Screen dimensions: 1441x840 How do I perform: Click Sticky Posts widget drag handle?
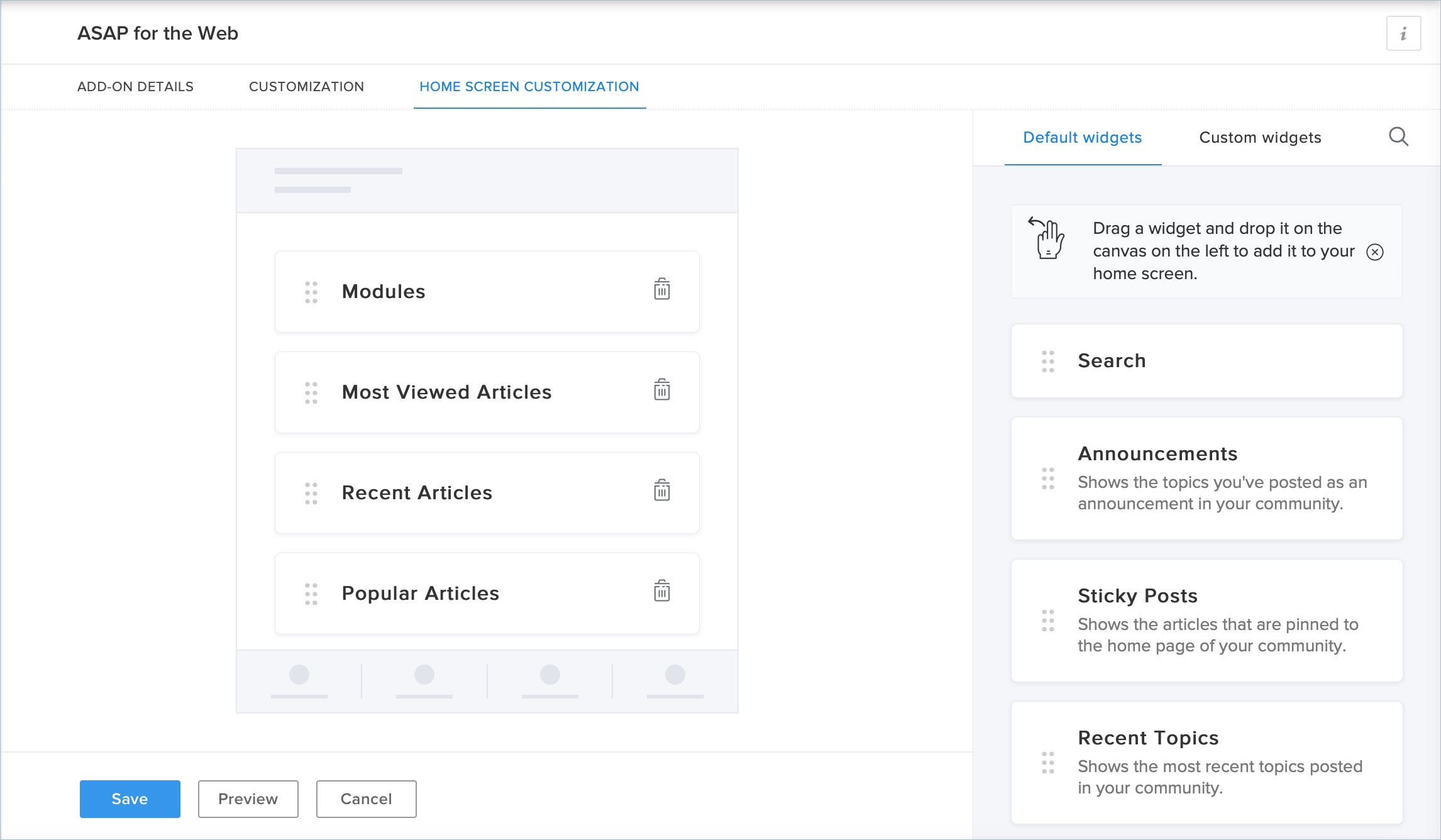[x=1047, y=621]
